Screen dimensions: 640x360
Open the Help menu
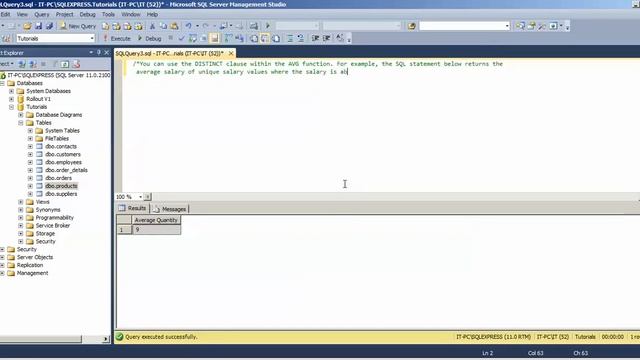tap(152, 14)
